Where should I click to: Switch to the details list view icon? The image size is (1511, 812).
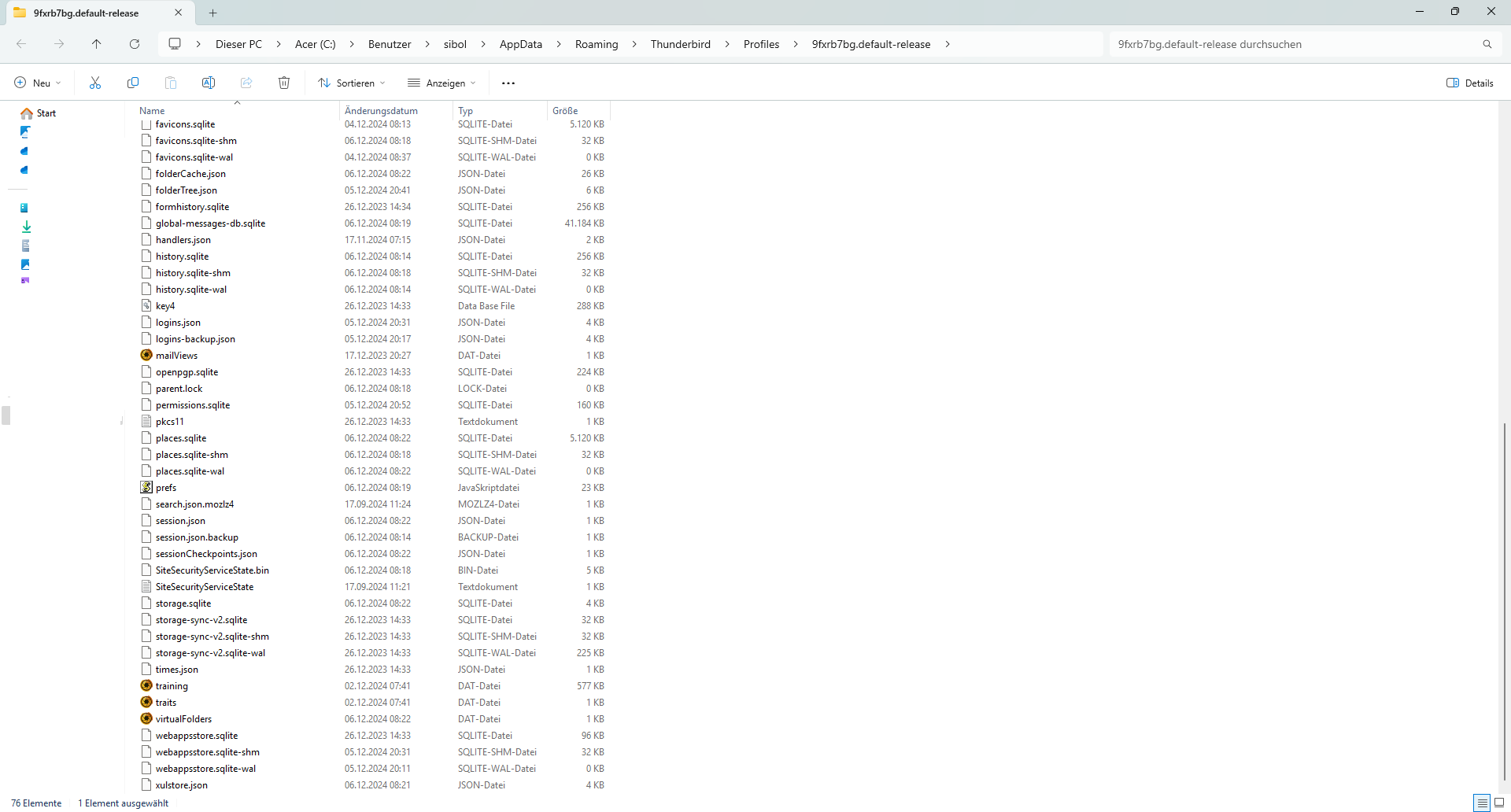[1482, 803]
